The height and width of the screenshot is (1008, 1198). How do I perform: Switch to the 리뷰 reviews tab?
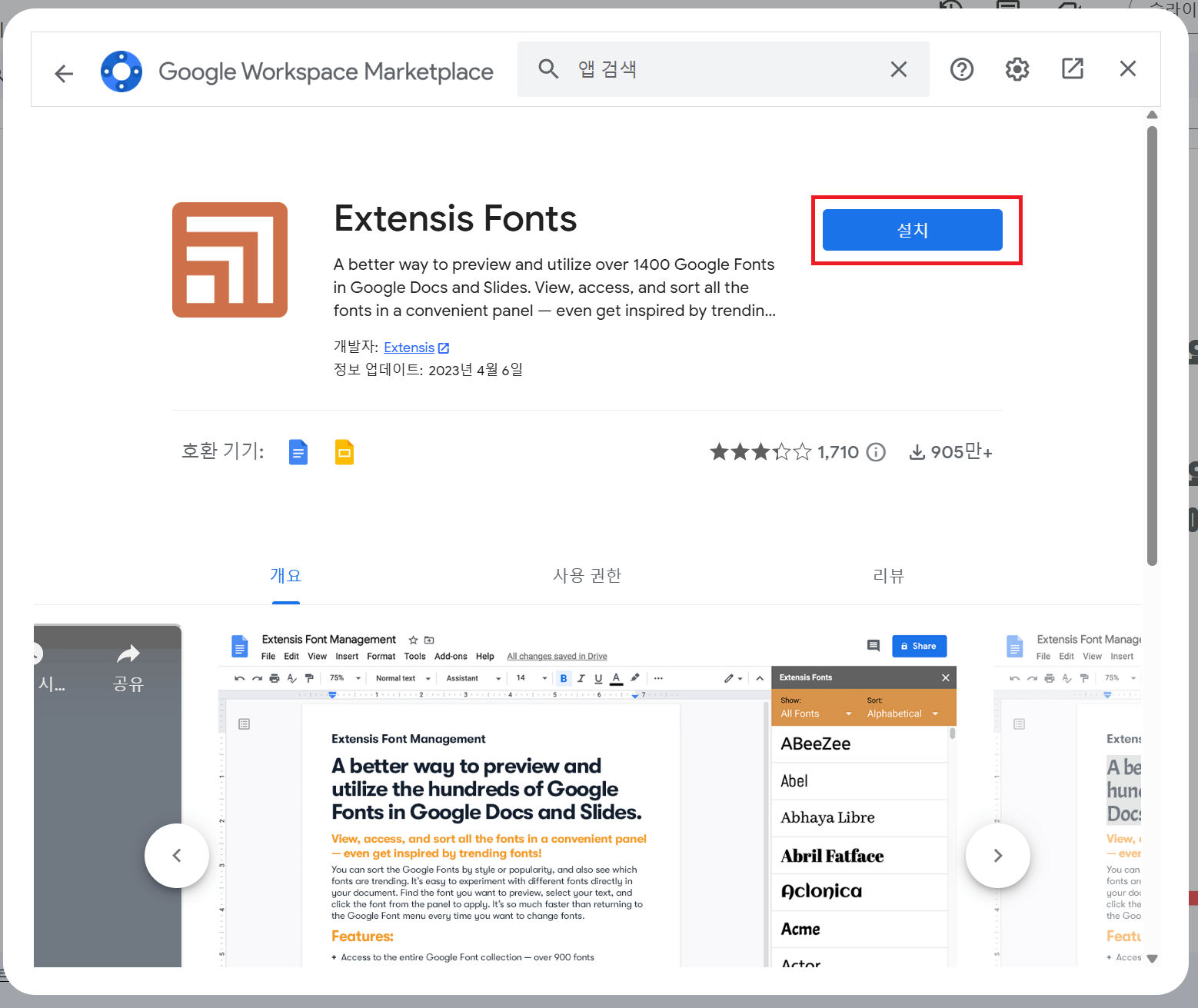[x=889, y=575]
